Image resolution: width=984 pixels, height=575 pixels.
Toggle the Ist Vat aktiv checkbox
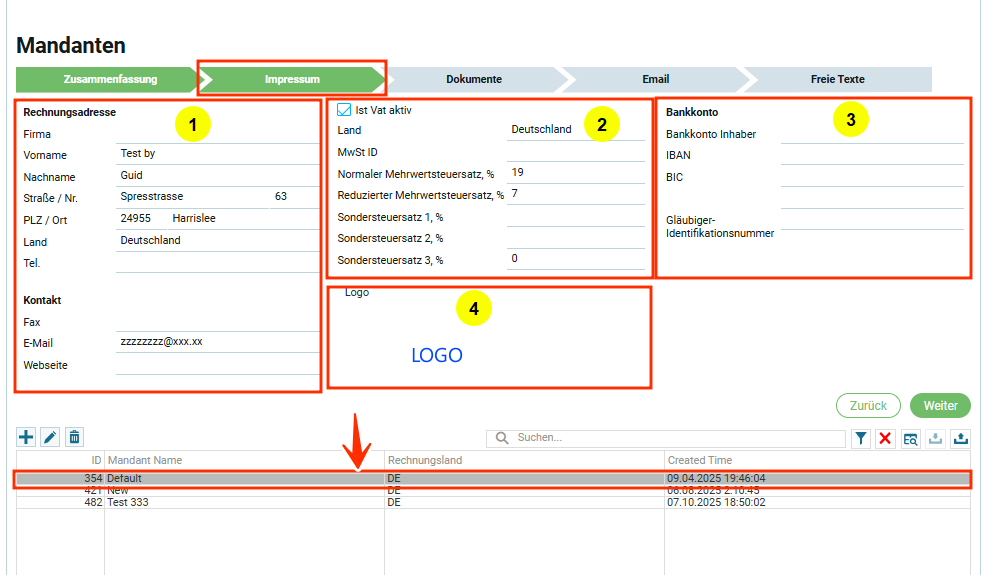tap(345, 110)
